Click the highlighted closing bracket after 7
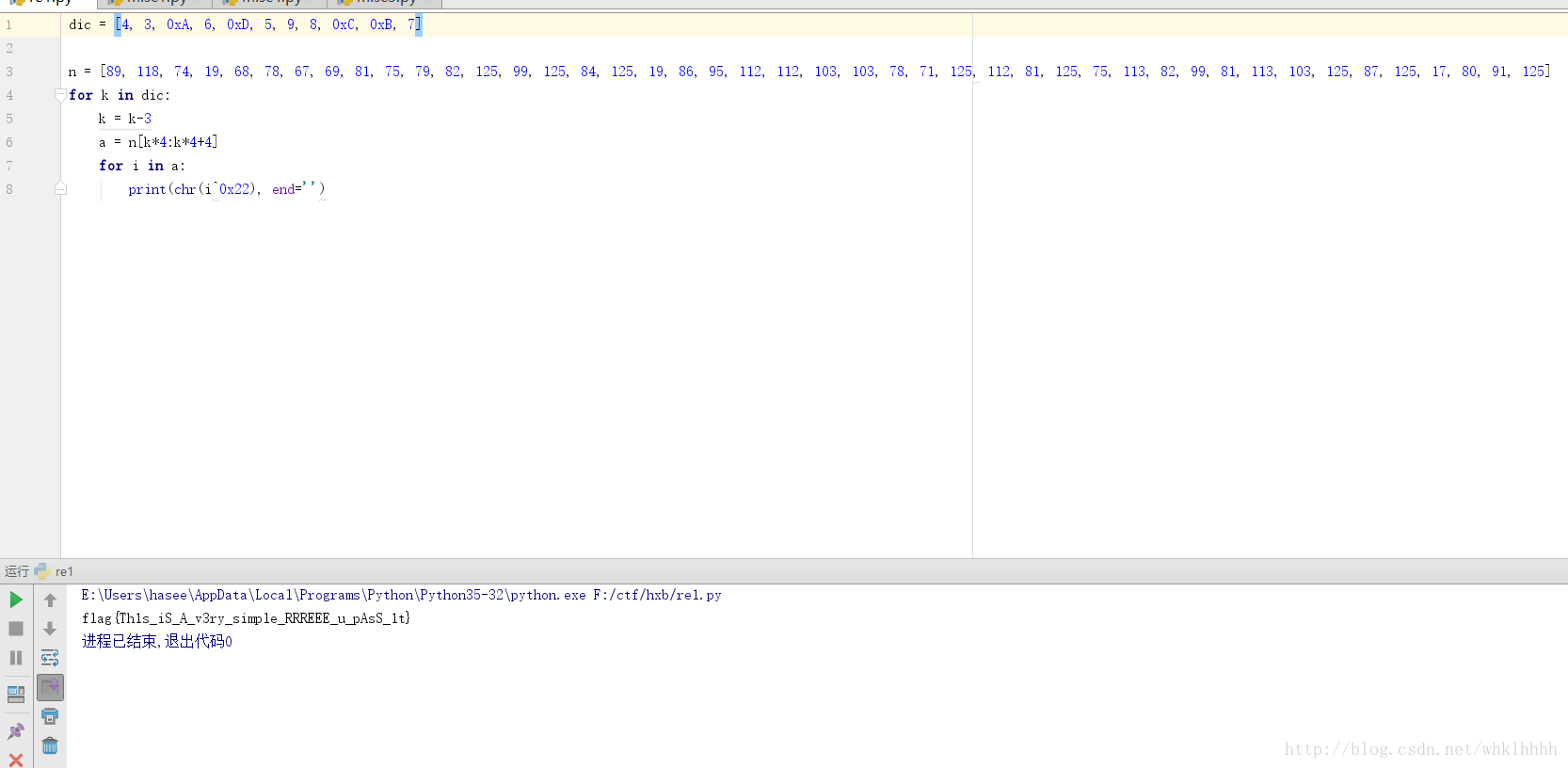Viewport: 1568px width, 768px height. click(x=419, y=24)
